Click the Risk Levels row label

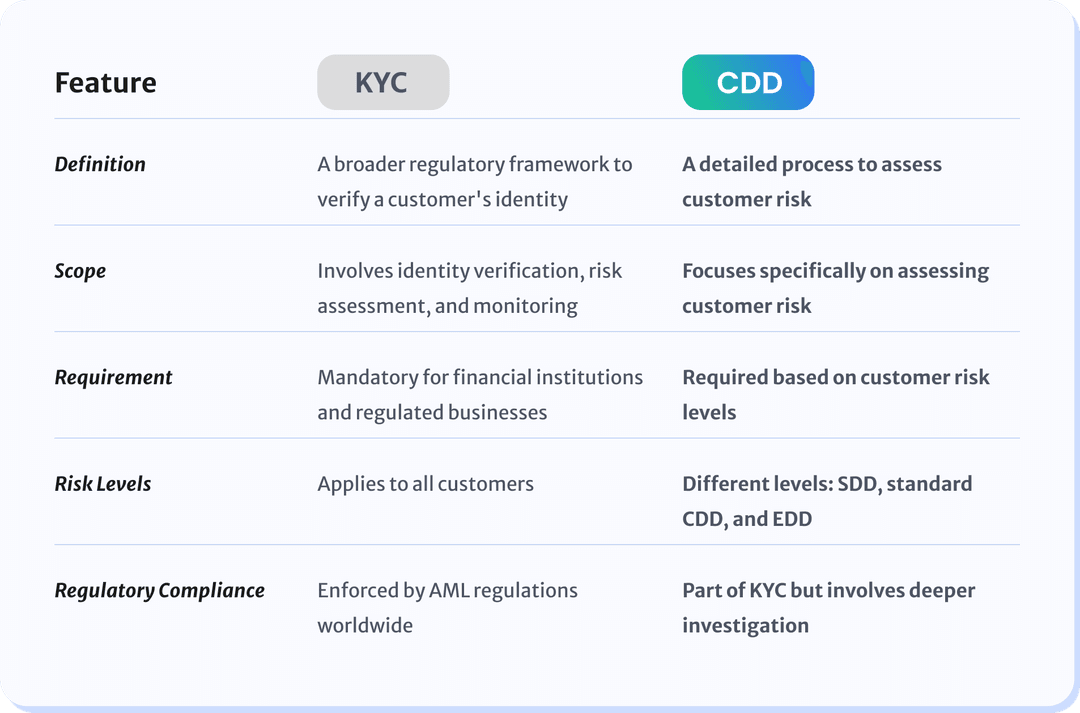(x=103, y=484)
